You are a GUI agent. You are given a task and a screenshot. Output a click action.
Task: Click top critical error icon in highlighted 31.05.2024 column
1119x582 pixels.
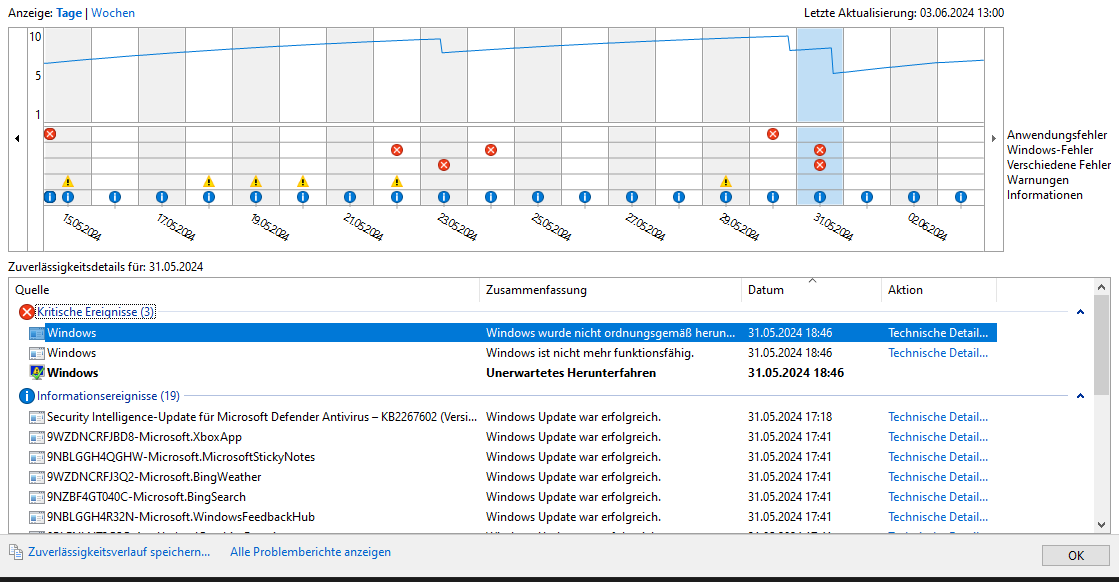coord(819,150)
